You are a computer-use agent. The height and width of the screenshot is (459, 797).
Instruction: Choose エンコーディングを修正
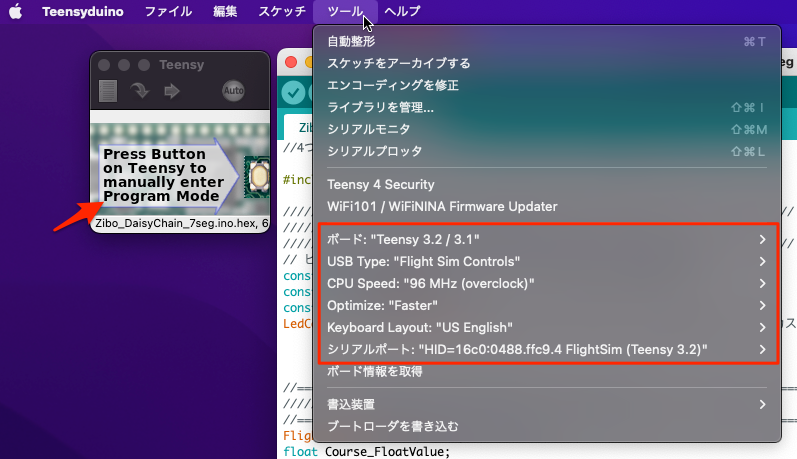coord(547,85)
